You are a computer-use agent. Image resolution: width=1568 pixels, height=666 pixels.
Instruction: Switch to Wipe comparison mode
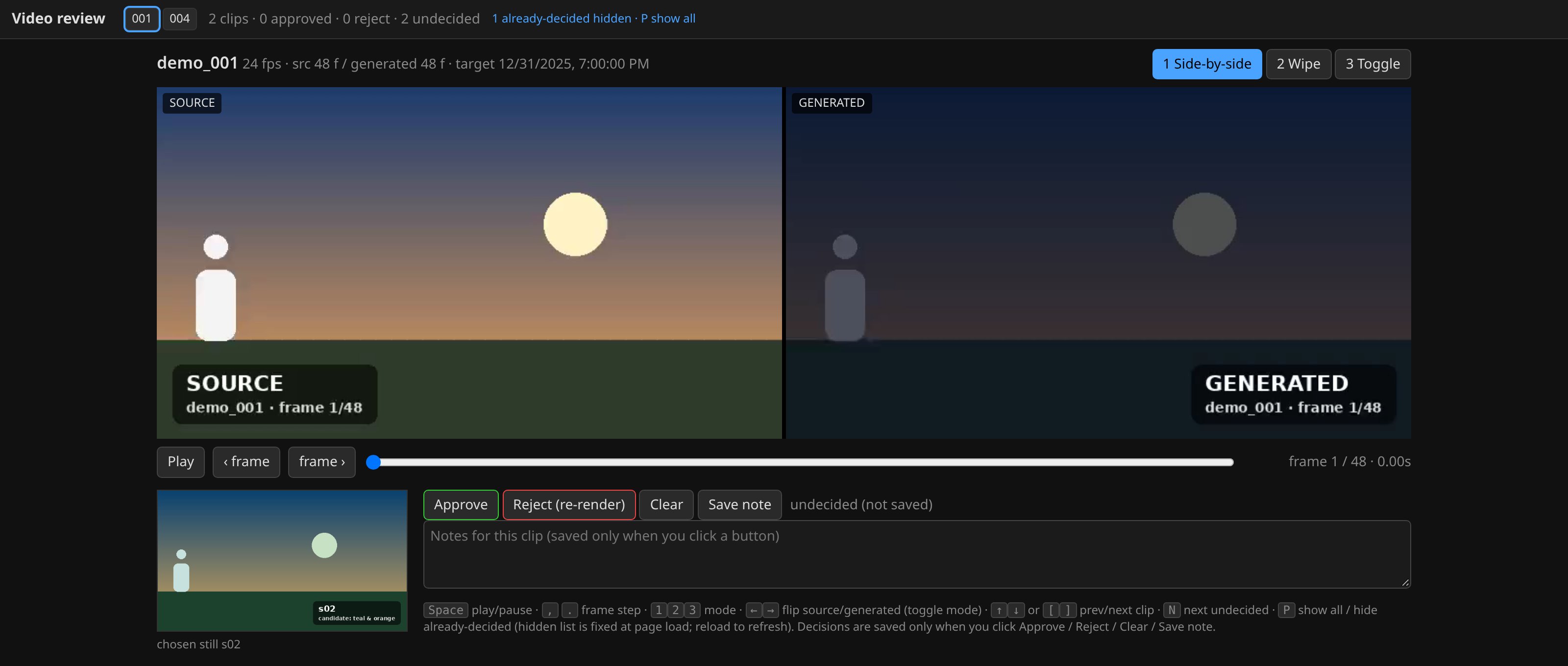pyautogui.click(x=1298, y=64)
